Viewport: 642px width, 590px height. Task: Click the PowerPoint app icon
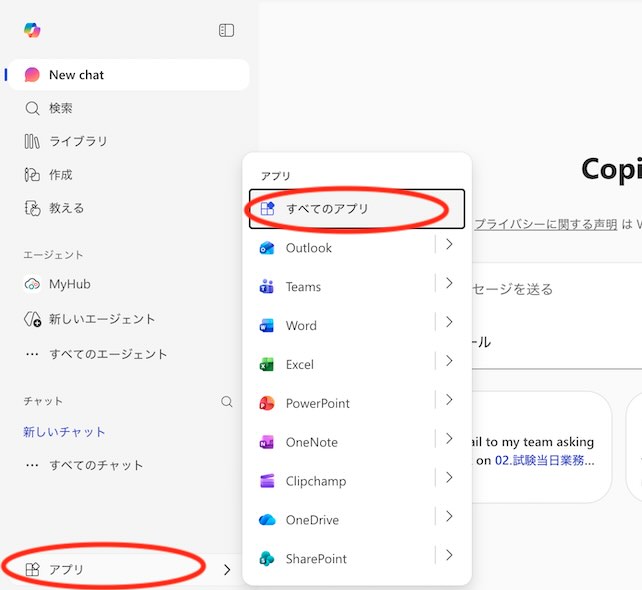point(267,403)
